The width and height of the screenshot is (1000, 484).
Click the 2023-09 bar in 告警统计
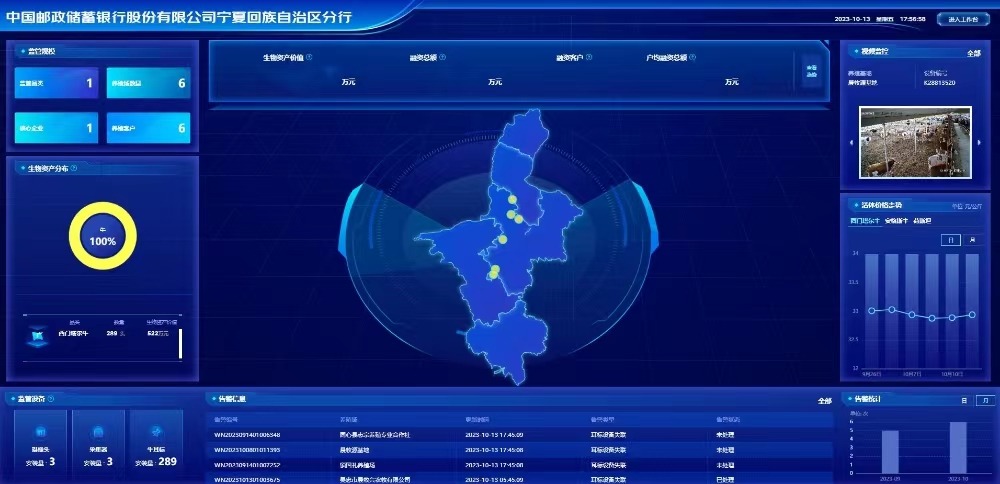click(890, 452)
